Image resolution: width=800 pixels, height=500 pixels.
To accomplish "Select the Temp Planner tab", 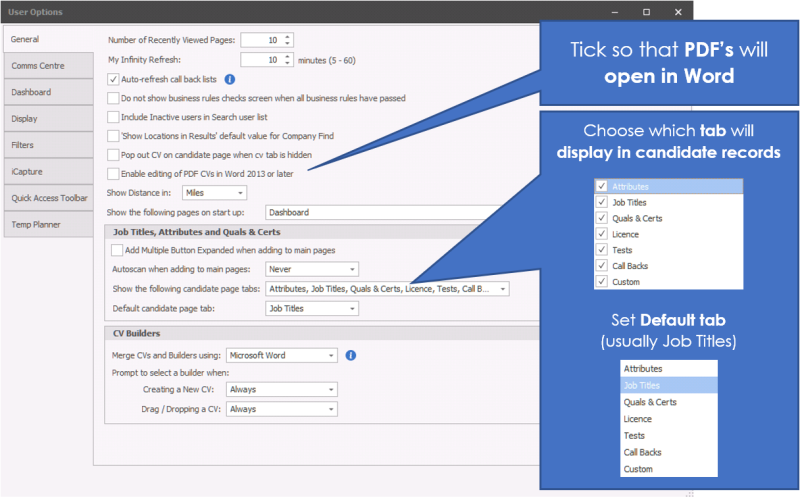I will coord(46,224).
